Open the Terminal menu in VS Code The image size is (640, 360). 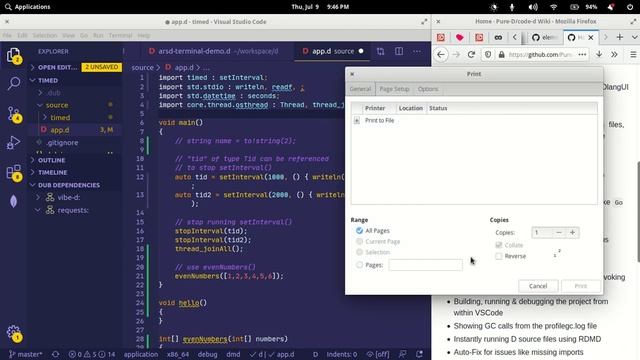pyautogui.click(x=120, y=36)
